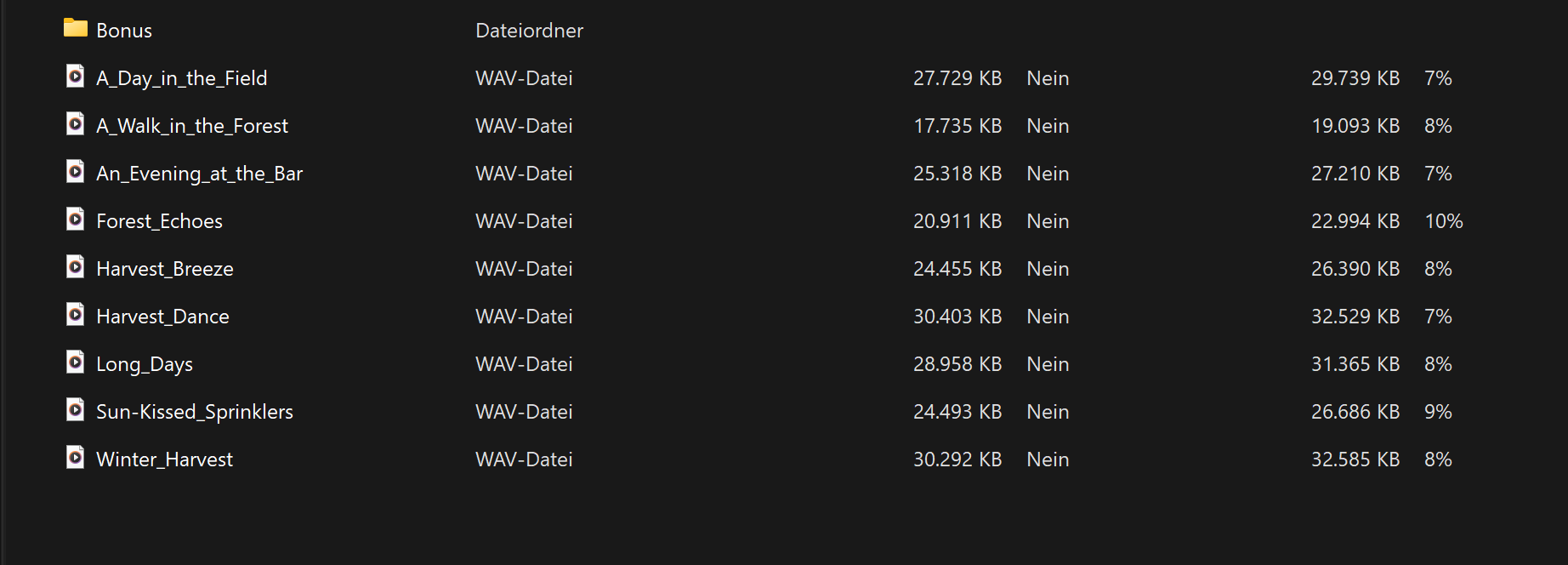The width and height of the screenshot is (1568, 565).
Task: Click the Long_Days WAV file icon
Action: click(x=76, y=362)
